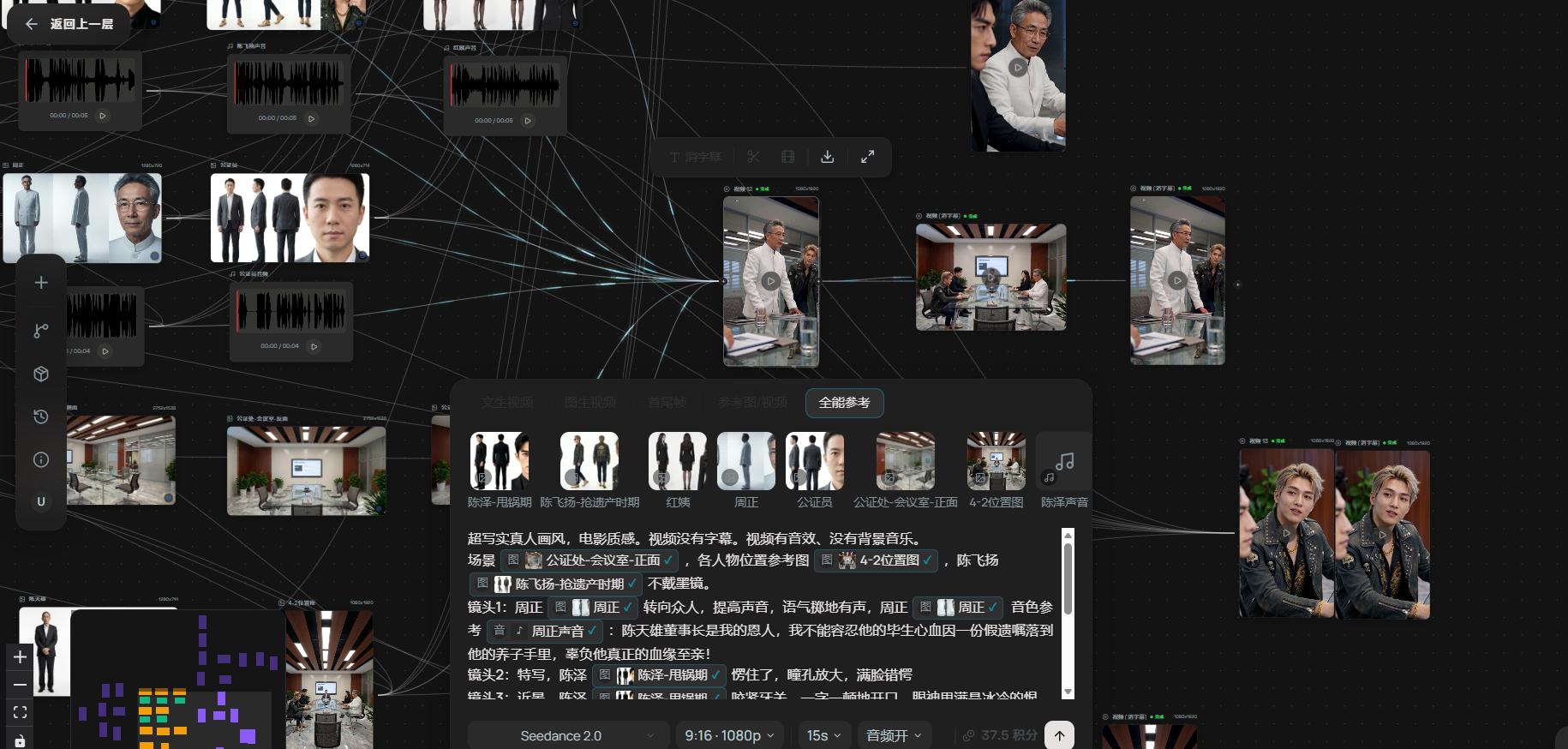Play the 陈飞扬声音 audio node
The height and width of the screenshot is (749, 1568).
[x=311, y=118]
